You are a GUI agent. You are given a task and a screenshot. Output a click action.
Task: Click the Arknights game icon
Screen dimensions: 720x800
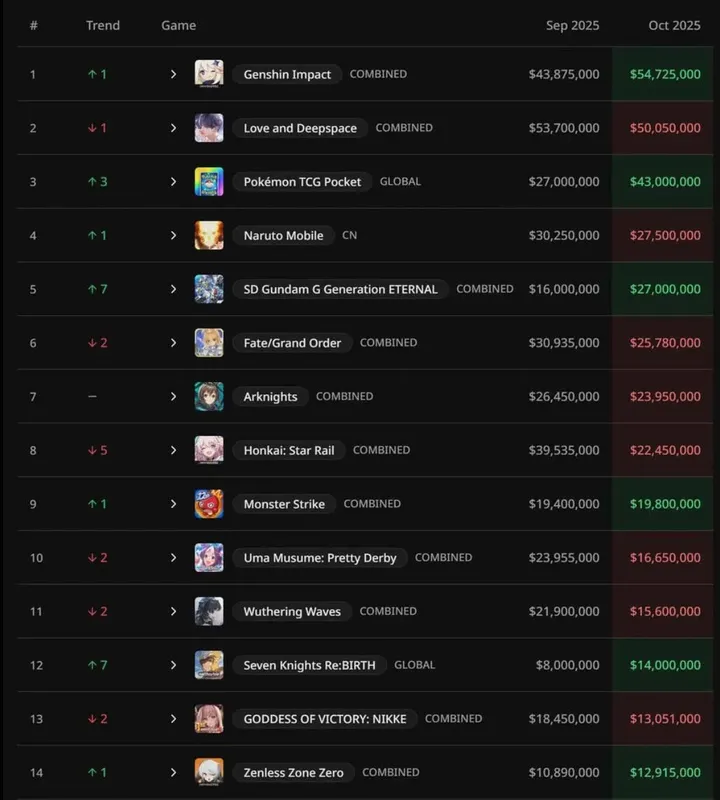[x=209, y=396]
